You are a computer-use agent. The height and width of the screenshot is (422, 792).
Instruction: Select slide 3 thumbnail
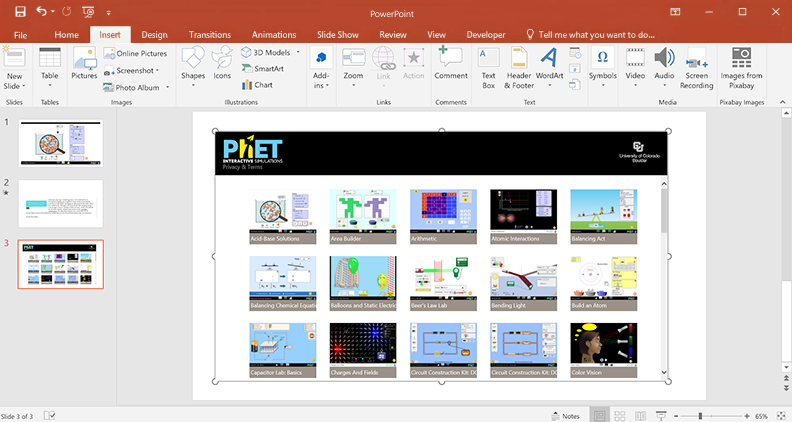tap(61, 264)
